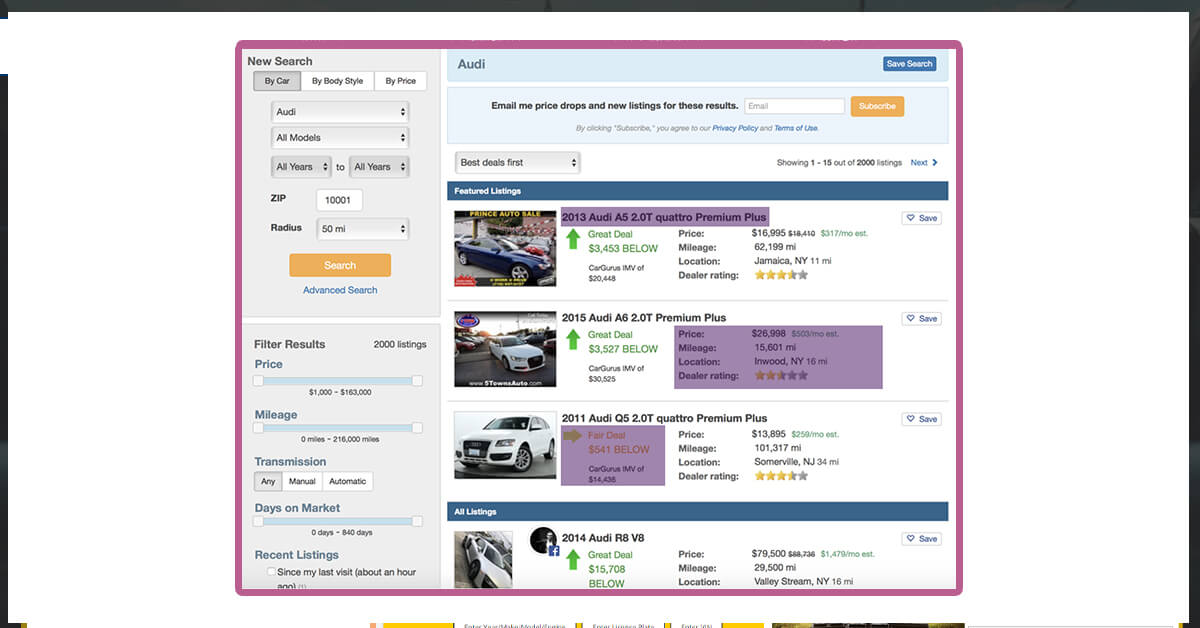Viewport: 1200px width, 628px height.
Task: Open the All Models dropdown
Action: 340,138
